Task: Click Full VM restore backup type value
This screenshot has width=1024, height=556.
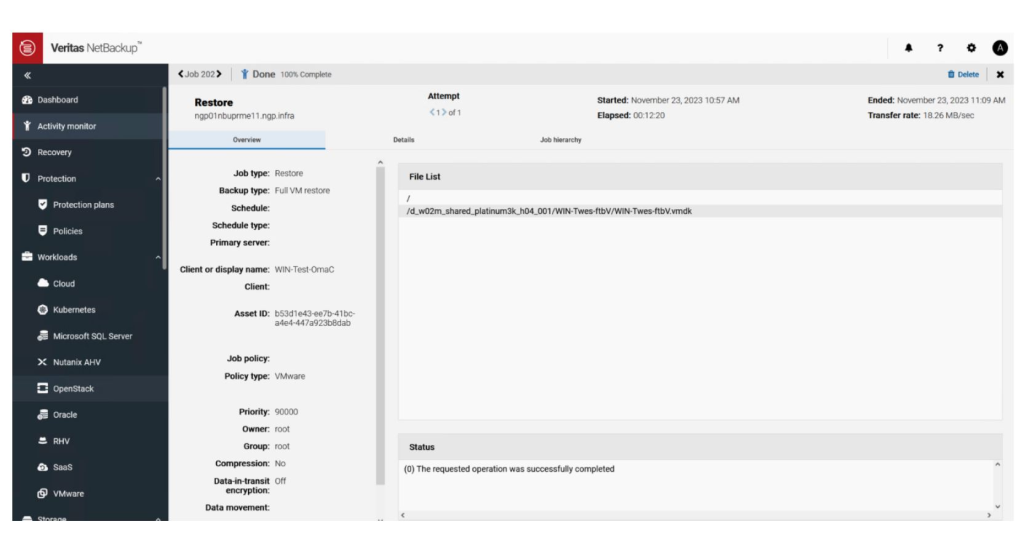Action: [x=302, y=191]
